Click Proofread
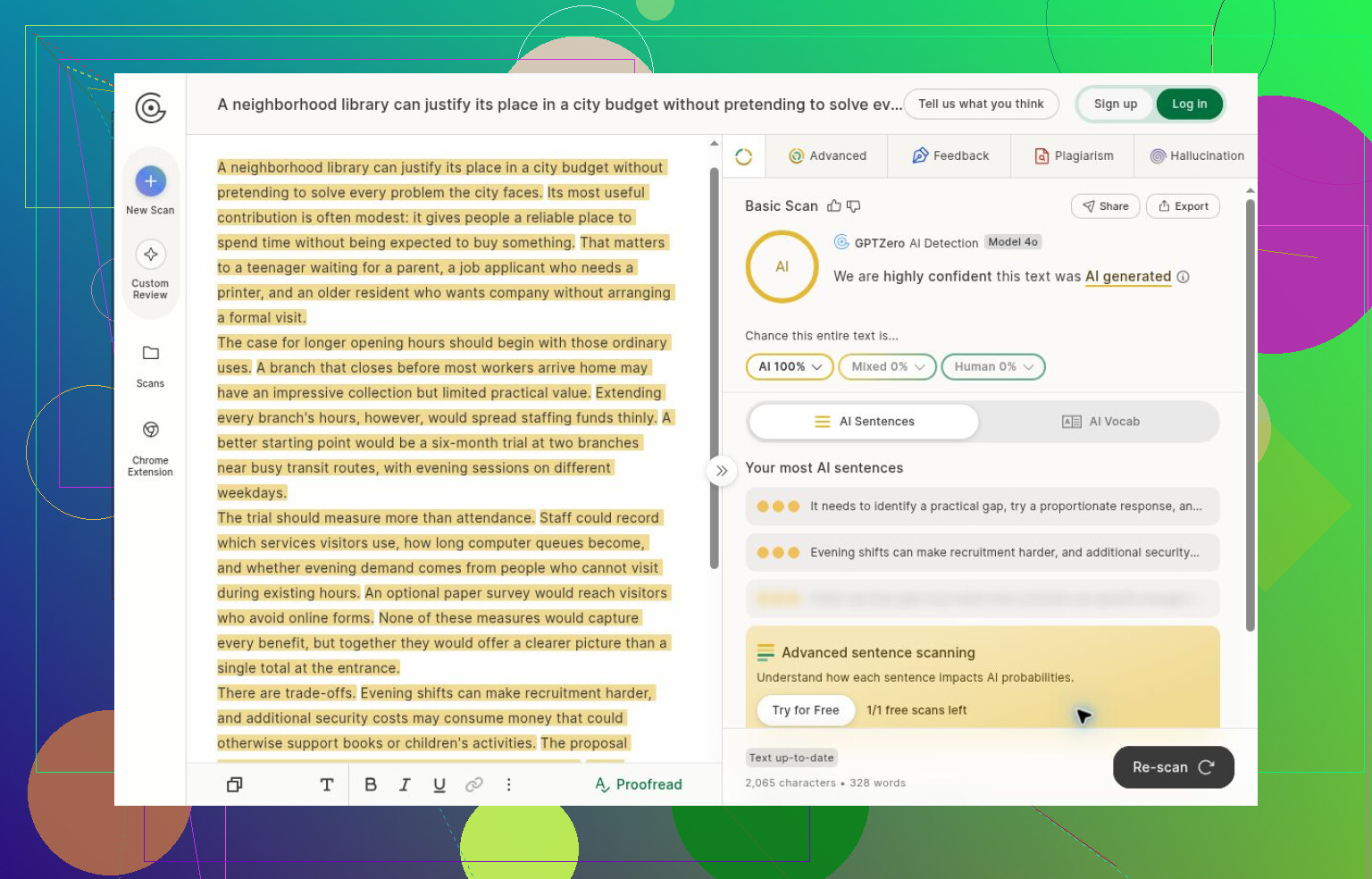This screenshot has height=879, width=1372. (x=639, y=784)
